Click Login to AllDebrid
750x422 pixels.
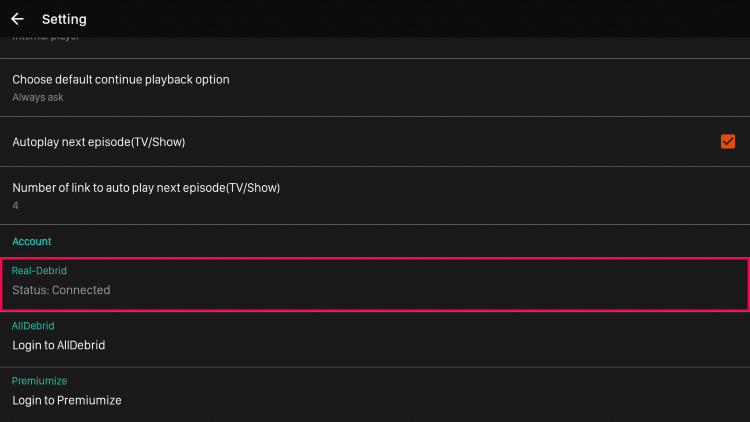[58, 345]
